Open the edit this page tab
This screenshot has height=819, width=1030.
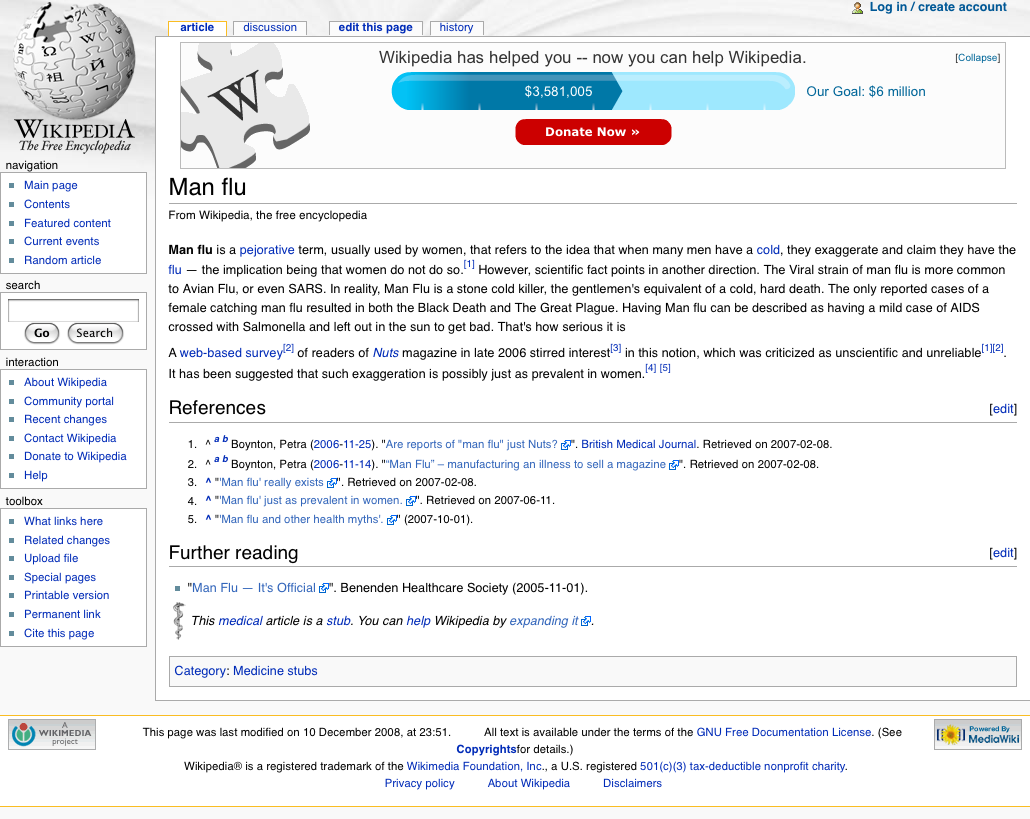pyautogui.click(x=376, y=28)
